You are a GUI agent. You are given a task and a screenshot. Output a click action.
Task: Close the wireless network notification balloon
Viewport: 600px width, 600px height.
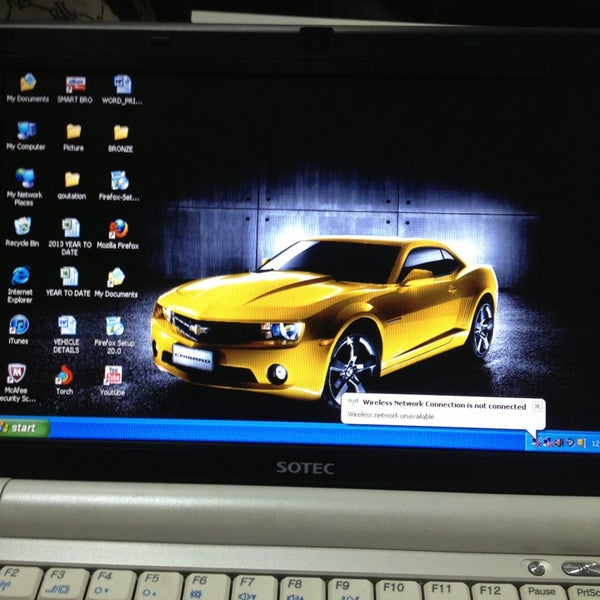click(x=537, y=406)
